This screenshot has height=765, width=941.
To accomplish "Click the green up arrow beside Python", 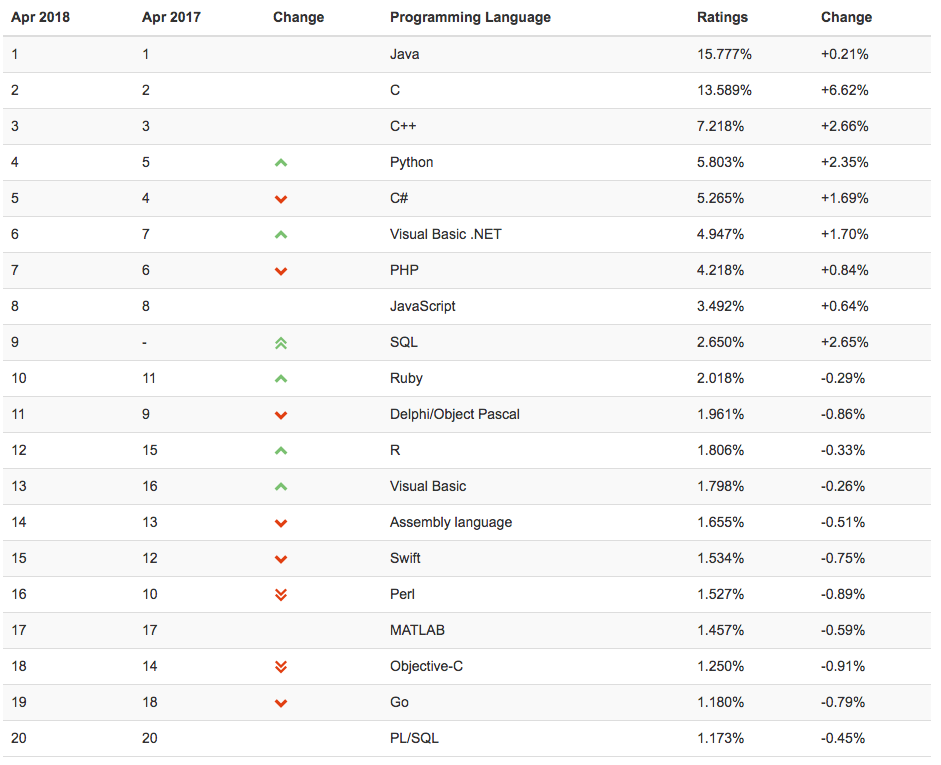I will [x=281, y=162].
